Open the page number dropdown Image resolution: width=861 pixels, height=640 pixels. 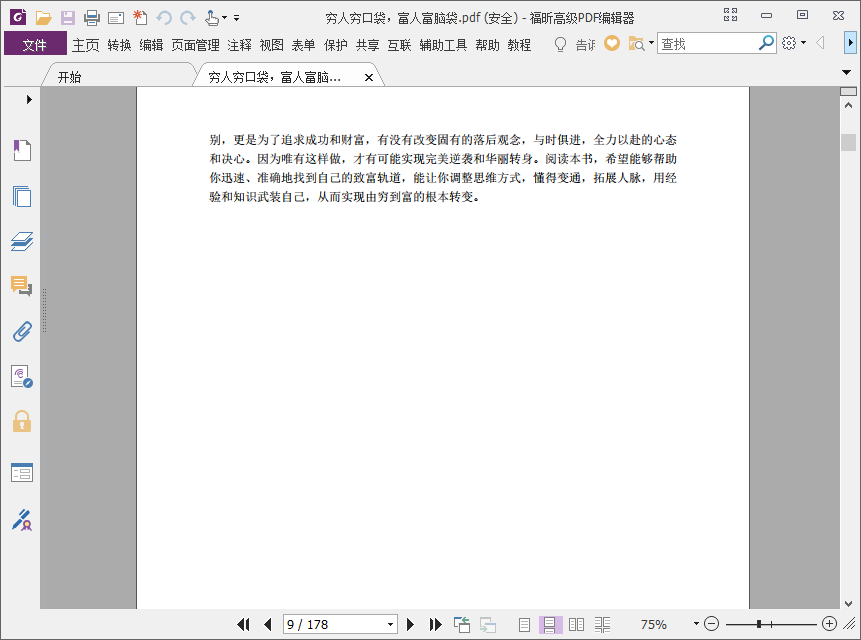point(390,625)
